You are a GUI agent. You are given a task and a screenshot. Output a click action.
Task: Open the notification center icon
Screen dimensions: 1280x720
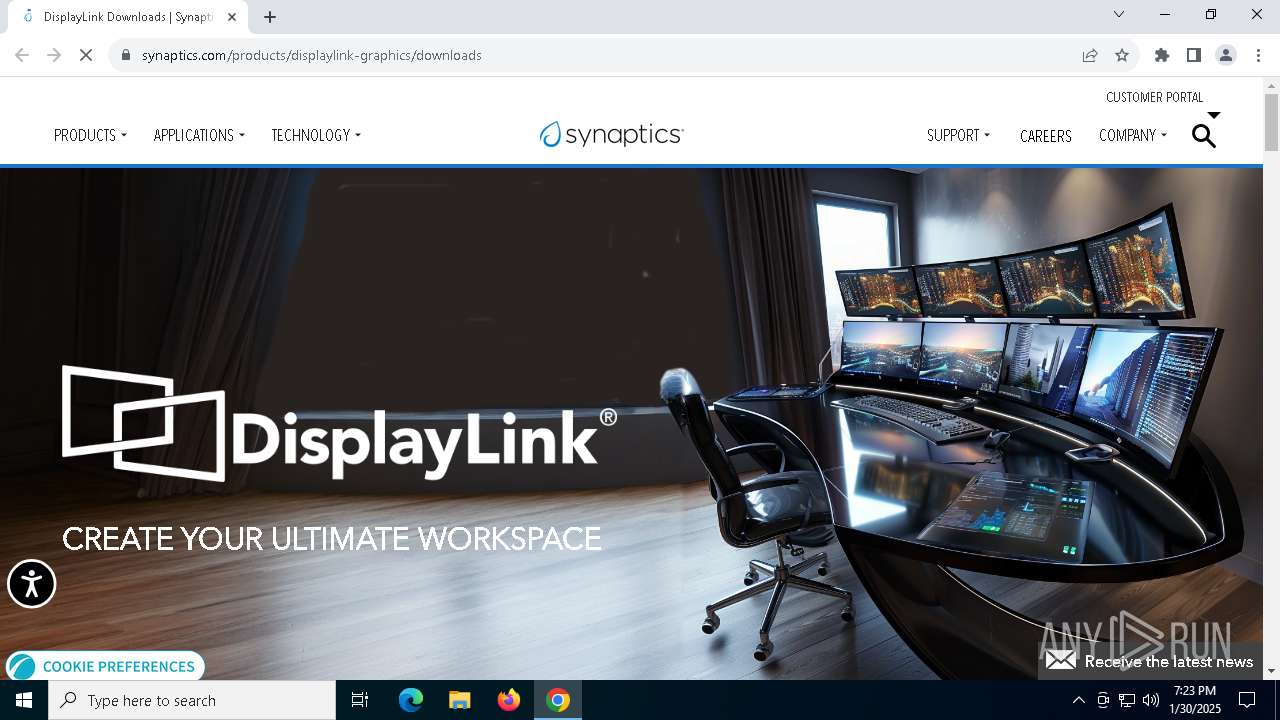tap(1247, 700)
